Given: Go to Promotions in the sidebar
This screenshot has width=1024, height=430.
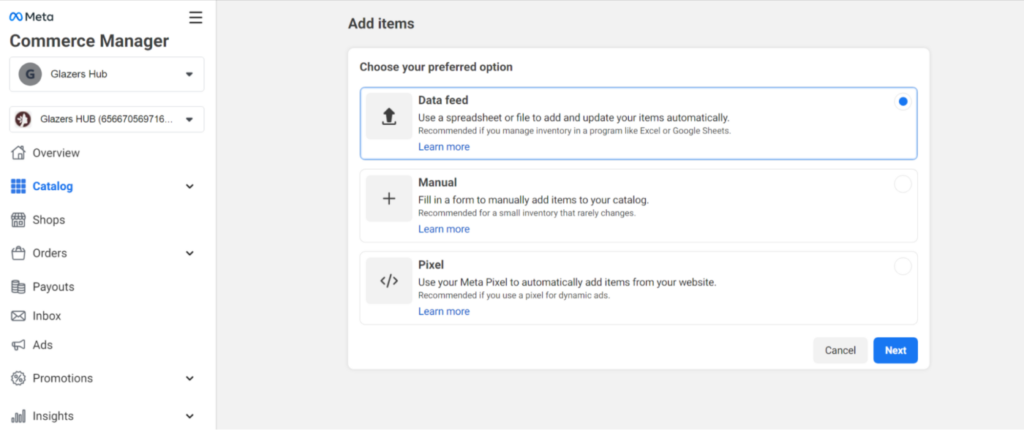Looking at the screenshot, I should (62, 378).
